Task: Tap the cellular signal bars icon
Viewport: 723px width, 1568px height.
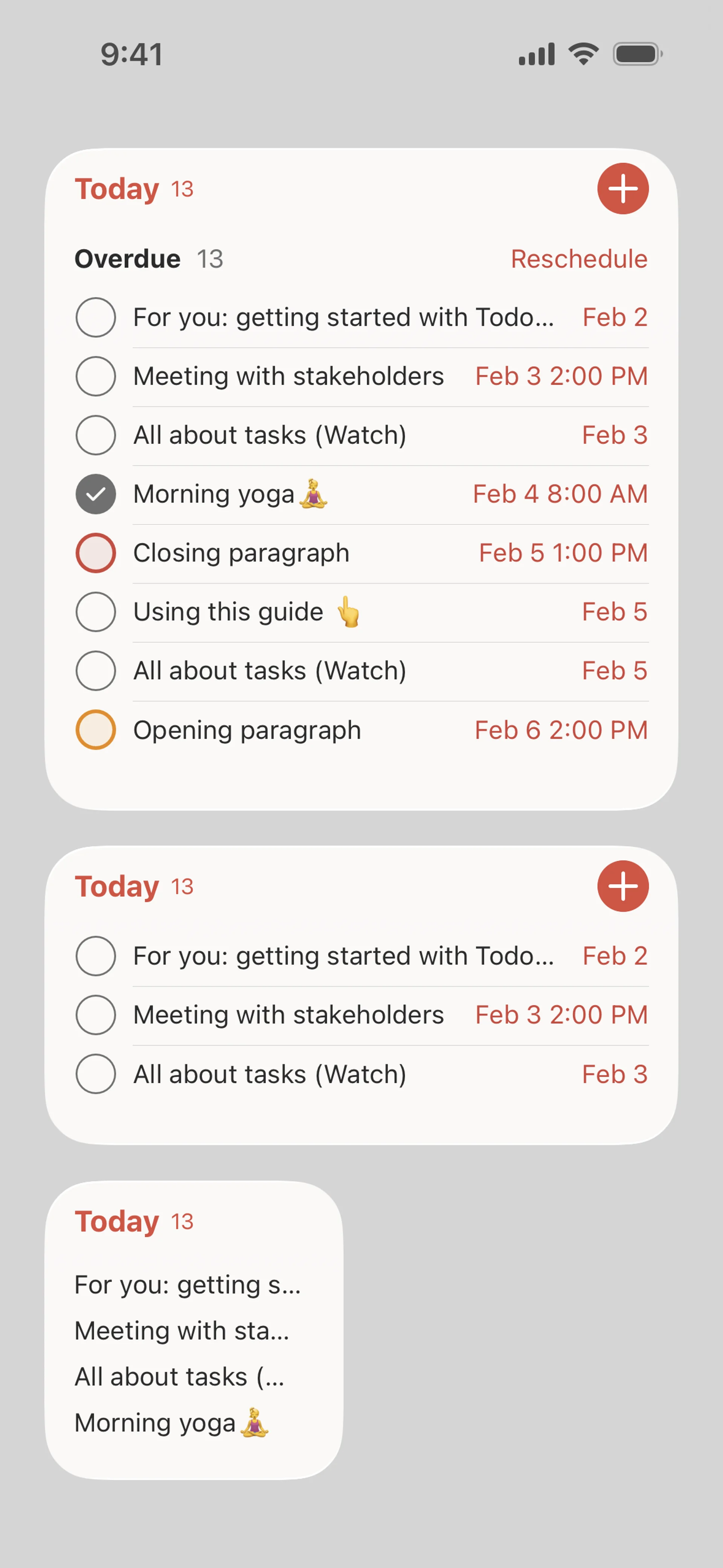Action: click(x=536, y=54)
